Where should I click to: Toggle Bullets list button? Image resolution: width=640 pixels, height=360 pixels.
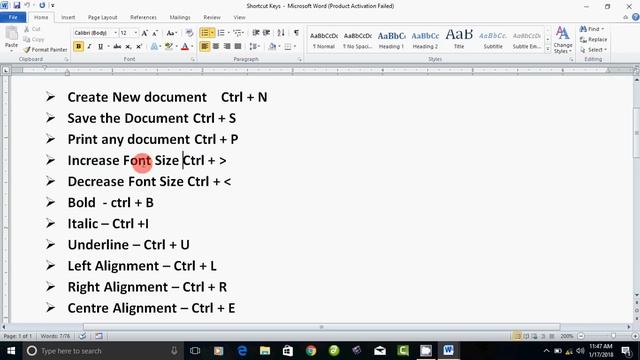click(x=204, y=33)
